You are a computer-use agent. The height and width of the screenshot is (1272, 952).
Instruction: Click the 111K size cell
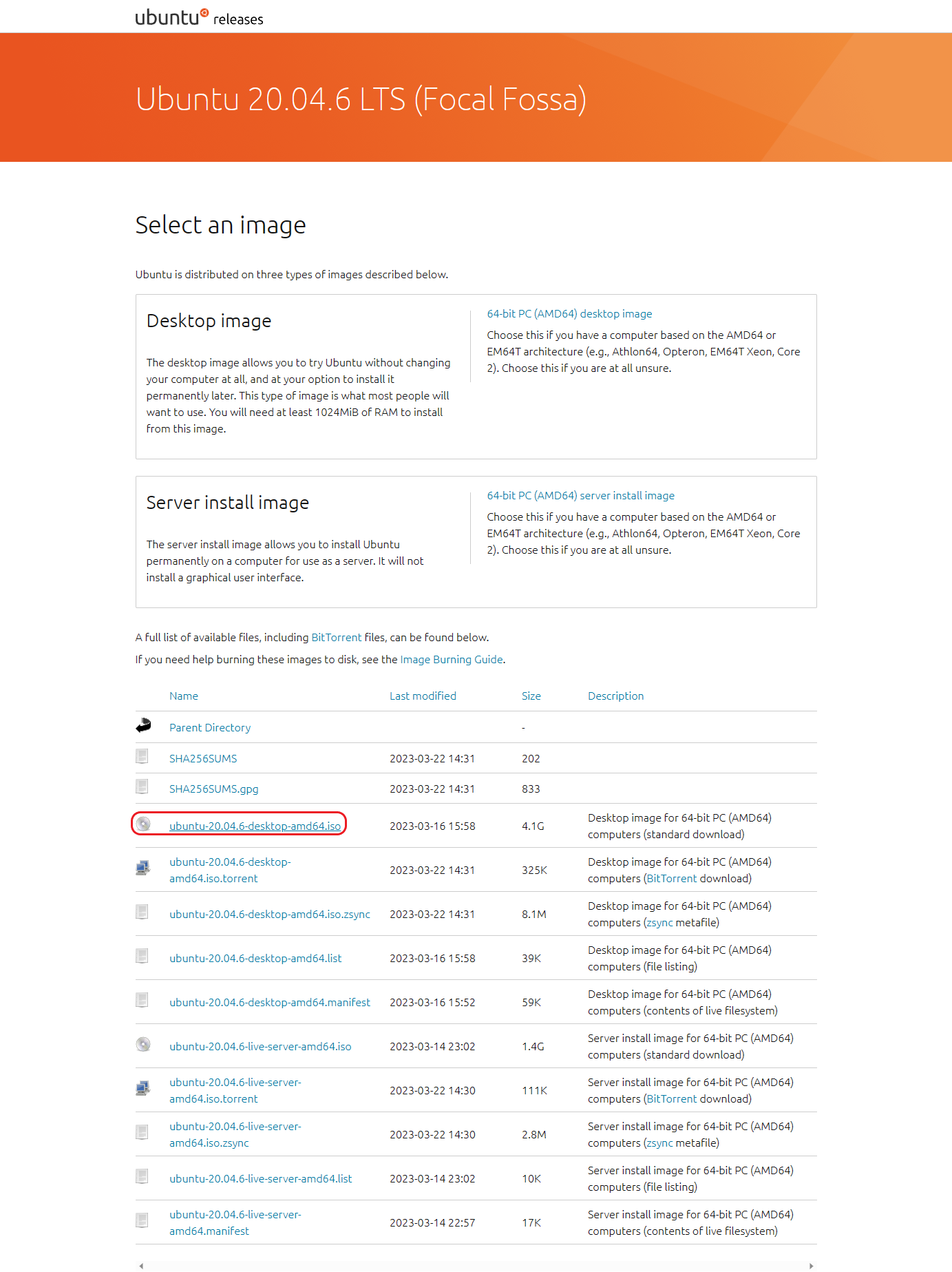click(534, 1091)
